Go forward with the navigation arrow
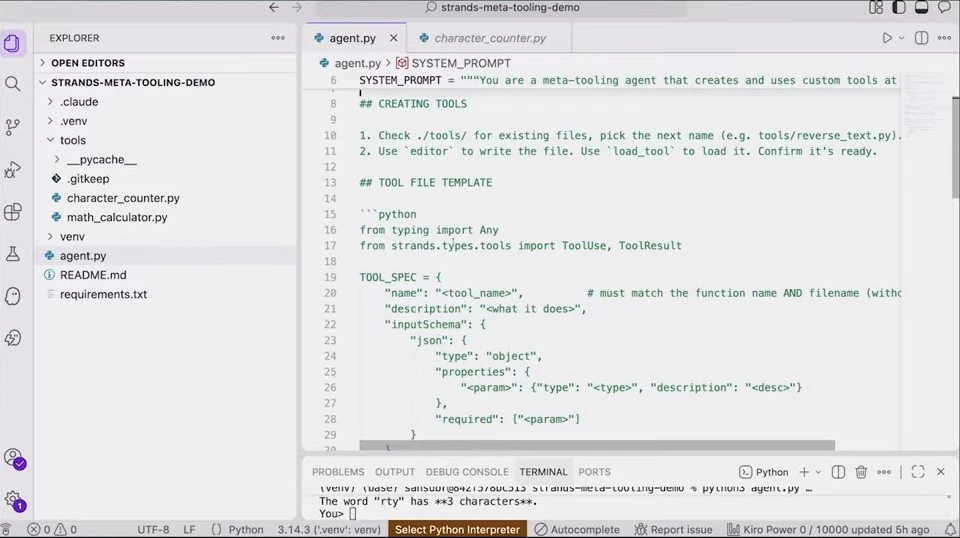This screenshot has width=960, height=538. pyautogui.click(x=297, y=7)
